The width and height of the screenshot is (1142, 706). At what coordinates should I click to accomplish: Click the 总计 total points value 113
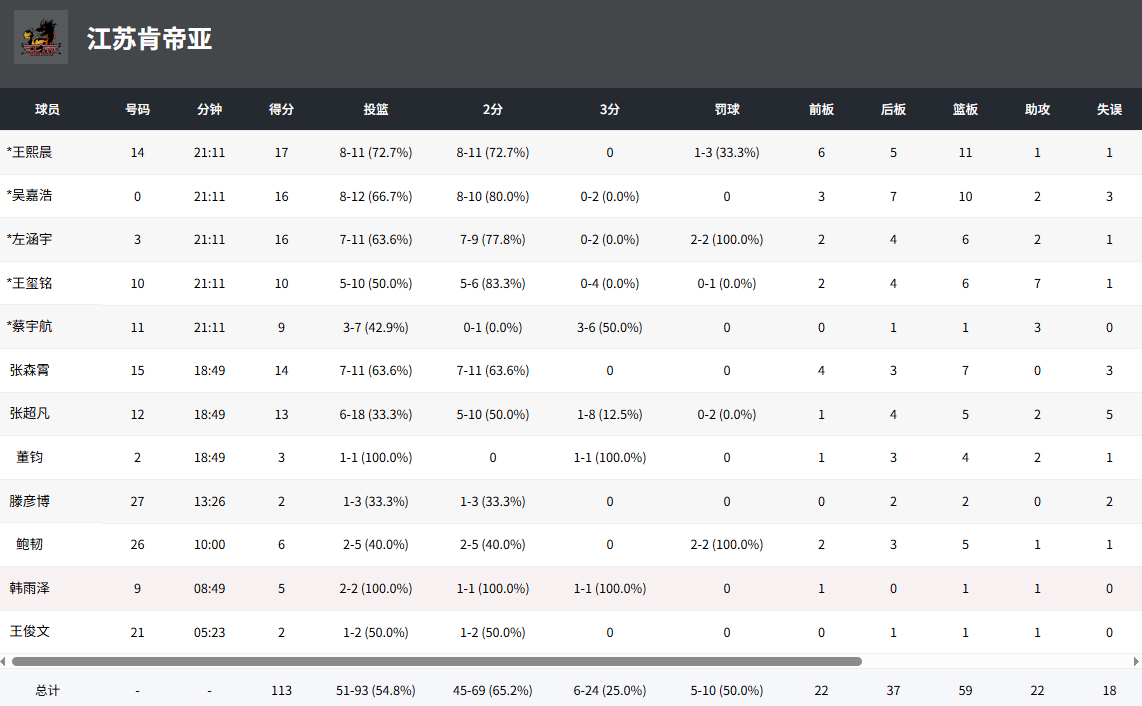coord(281,690)
